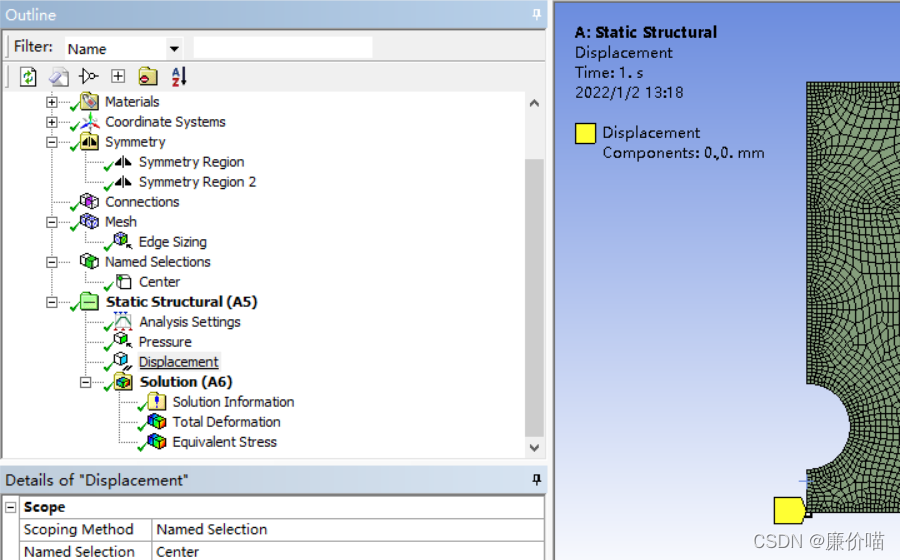Collapse the Solution (A6) node

pos(86,382)
